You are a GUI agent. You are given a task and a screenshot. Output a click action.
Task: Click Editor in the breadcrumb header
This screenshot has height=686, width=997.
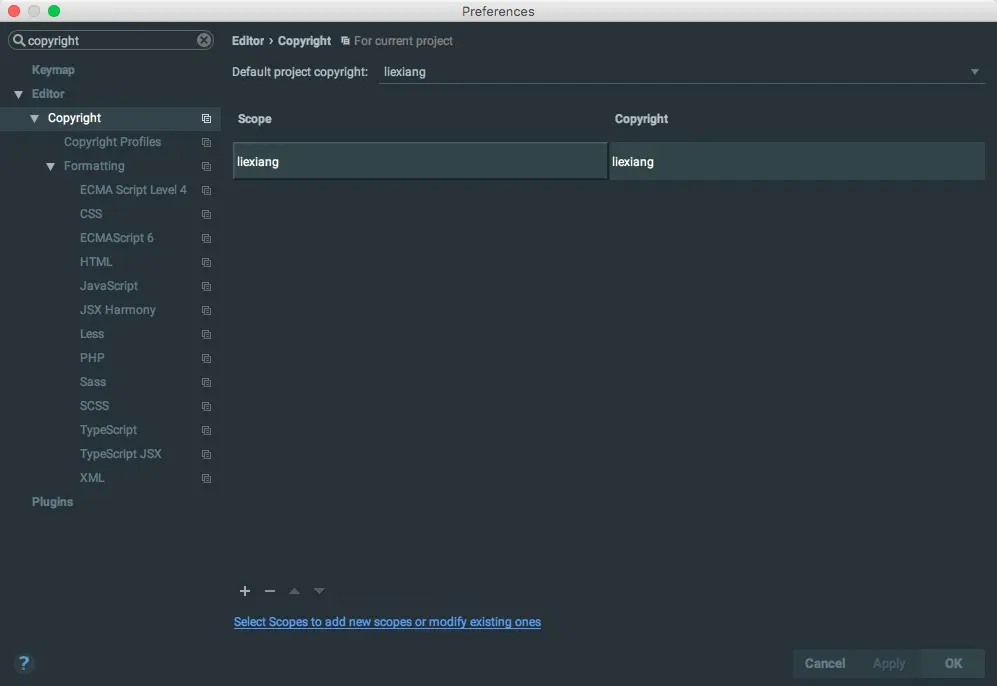(x=248, y=41)
